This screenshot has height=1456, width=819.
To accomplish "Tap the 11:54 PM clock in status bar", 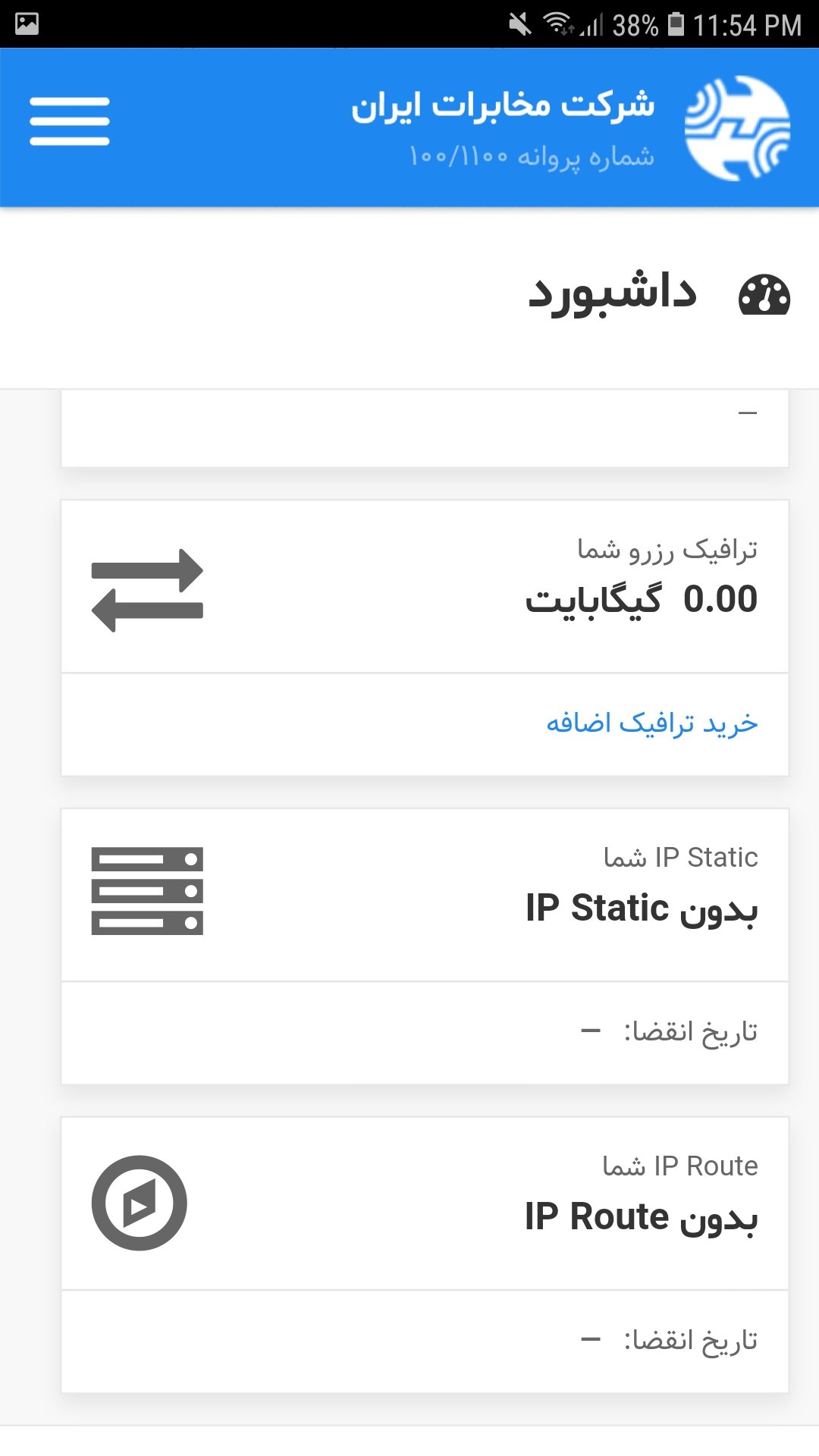I will tap(748, 25).
